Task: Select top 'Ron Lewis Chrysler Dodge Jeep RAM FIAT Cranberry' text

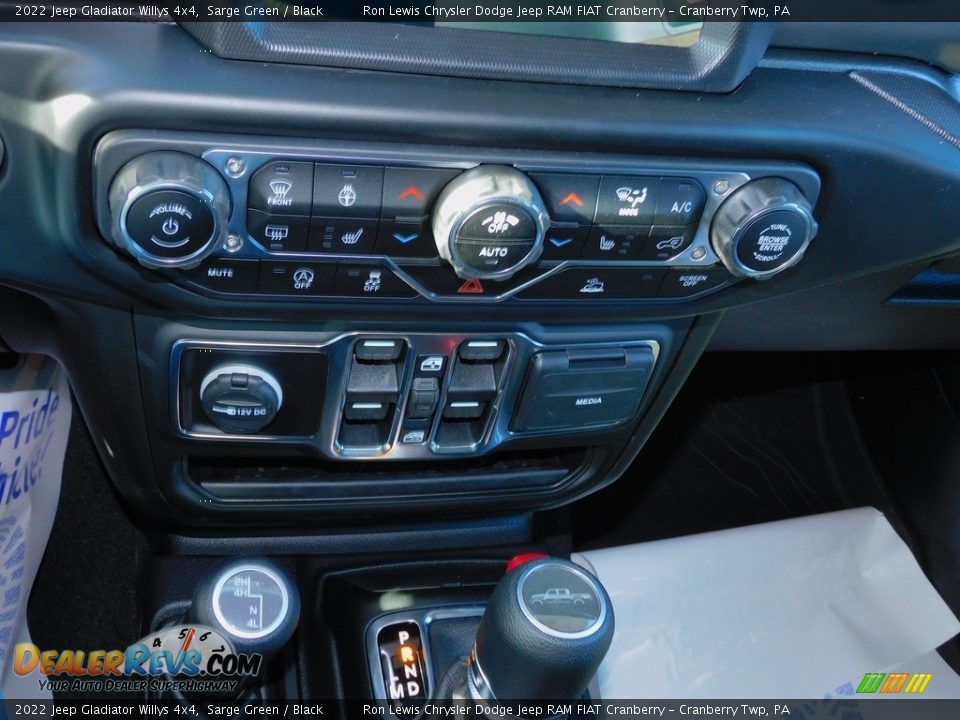Action: pyautogui.click(x=514, y=10)
